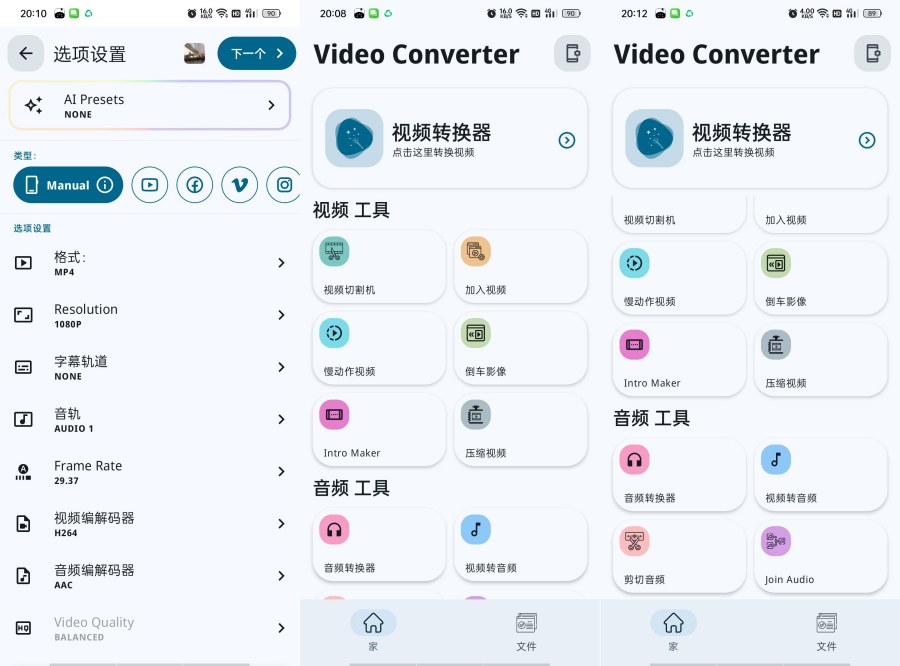Open the 音频转换器 audio converter
The height and width of the screenshot is (666, 900).
[378, 544]
